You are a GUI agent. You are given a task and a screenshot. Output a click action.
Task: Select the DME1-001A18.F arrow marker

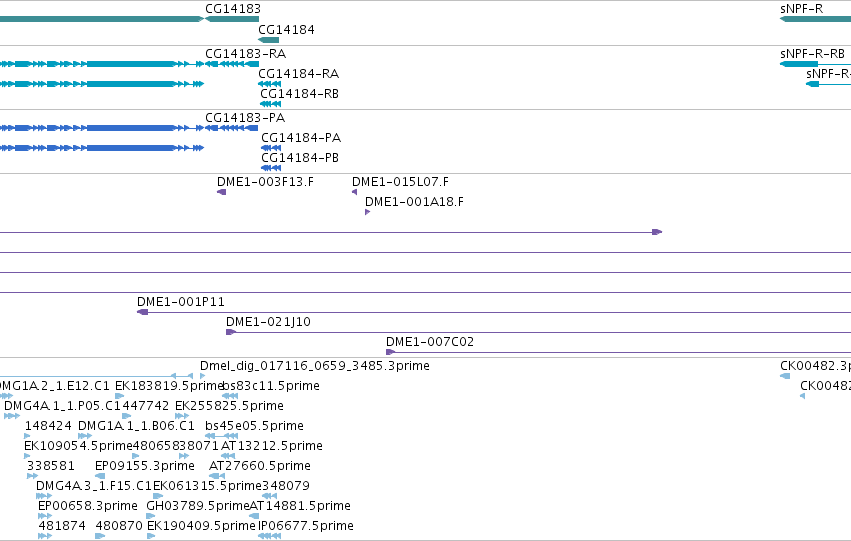(x=367, y=212)
